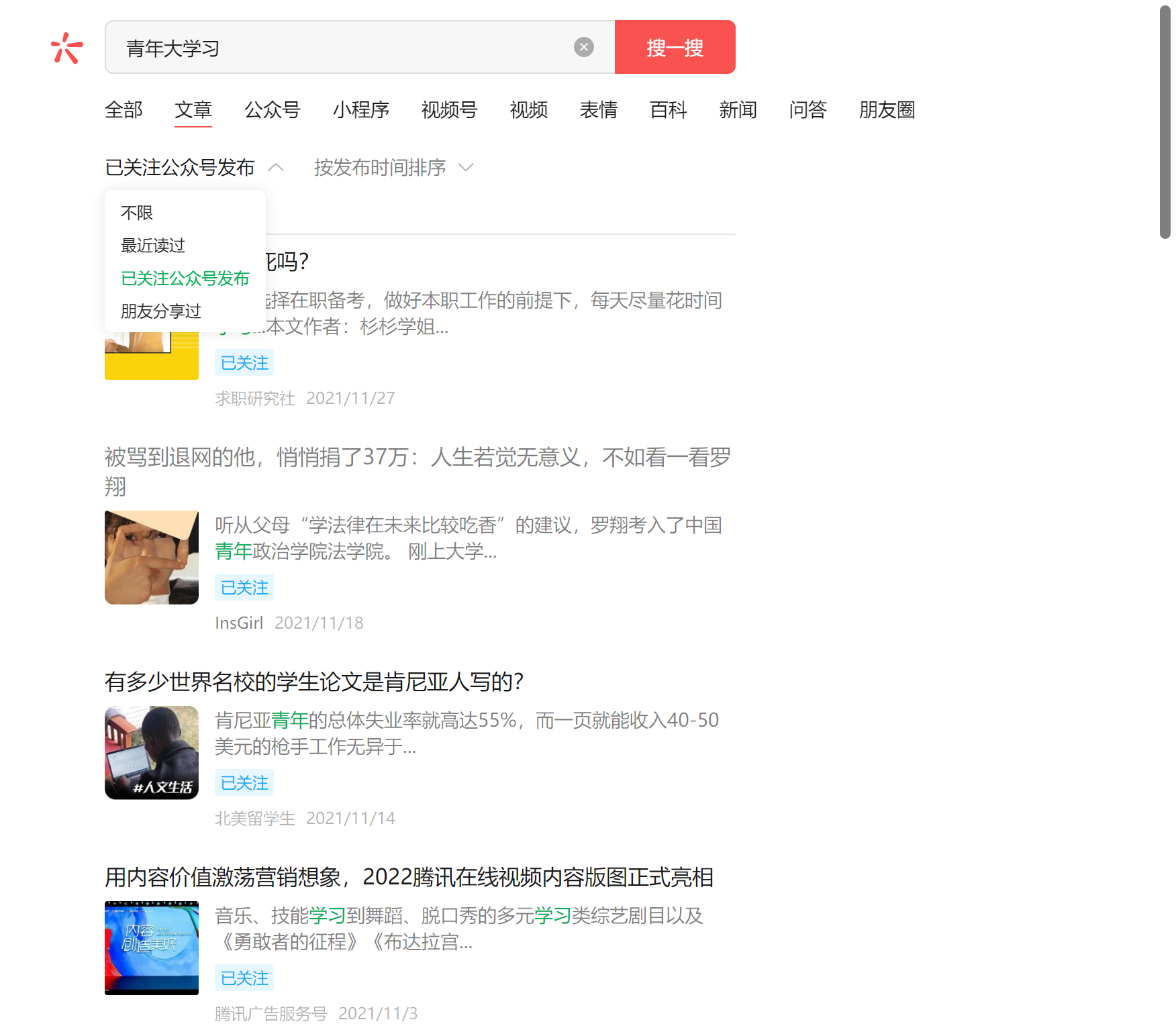The height and width of the screenshot is (1028, 1176).
Task: Switch to the 新闻 tab
Action: (x=738, y=109)
